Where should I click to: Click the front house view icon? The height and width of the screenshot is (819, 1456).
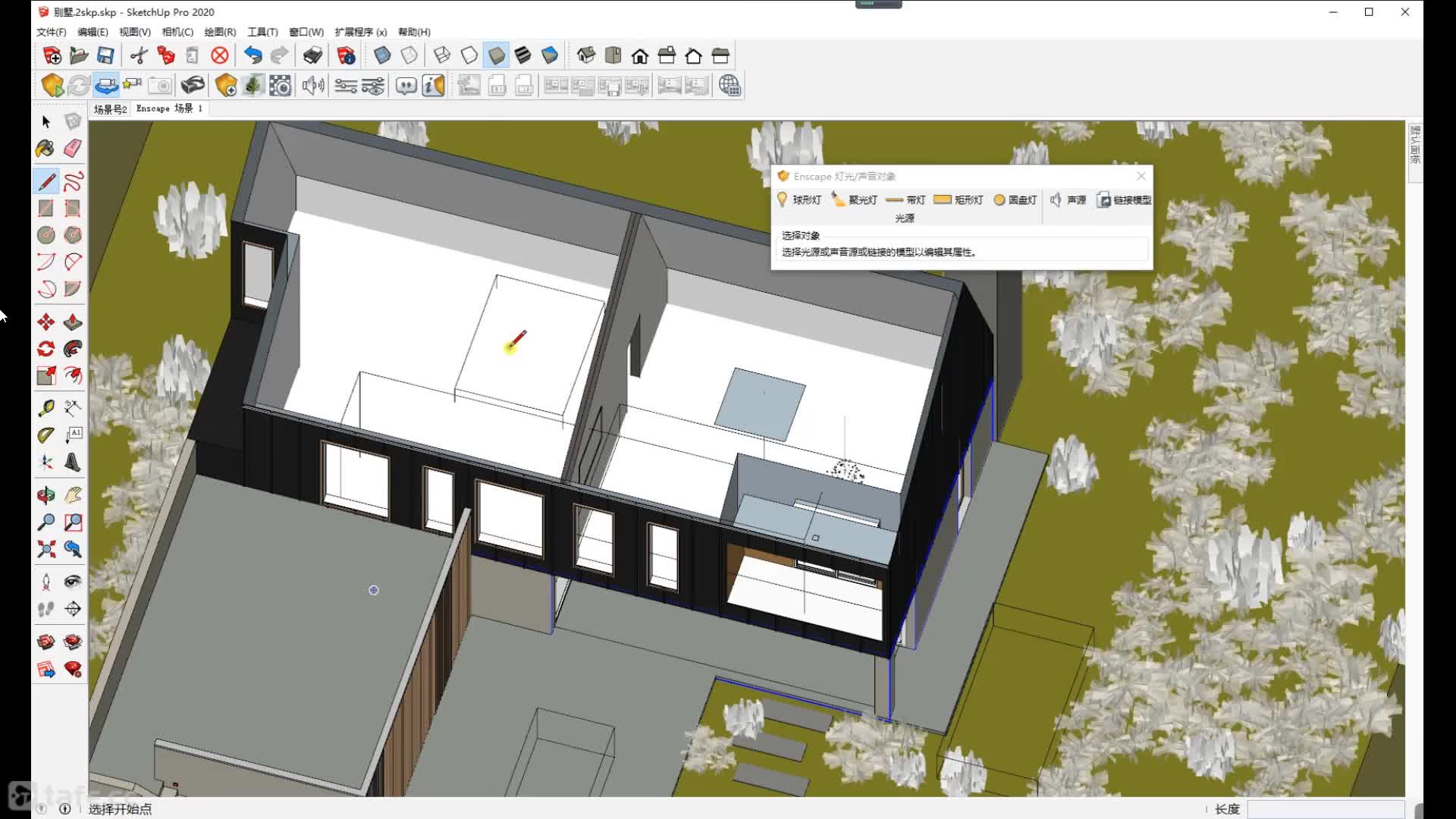640,55
